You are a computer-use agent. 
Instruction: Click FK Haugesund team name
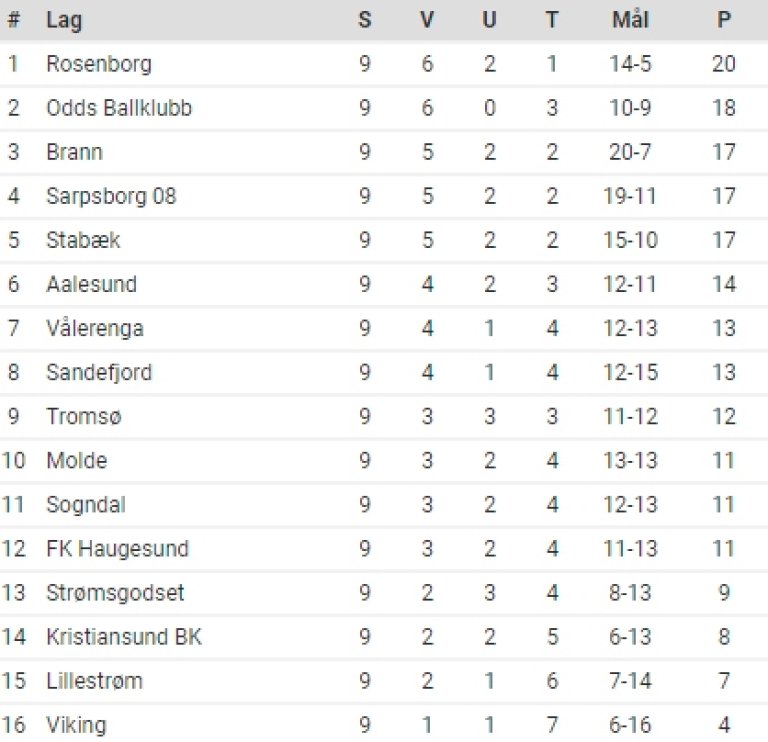117,548
